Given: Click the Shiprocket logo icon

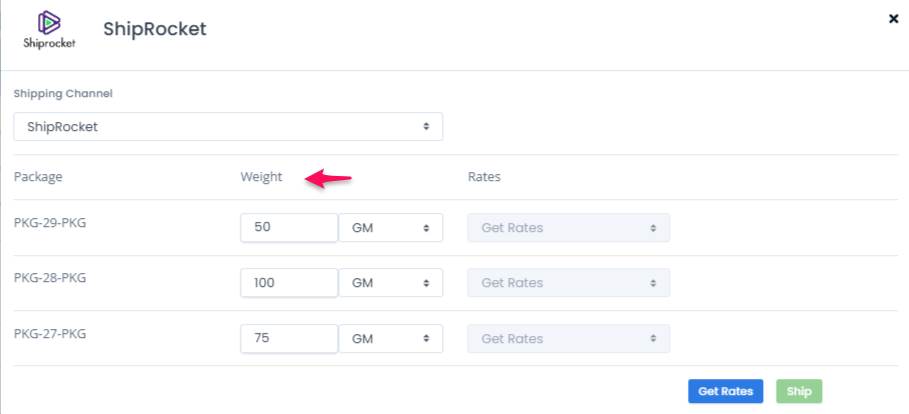Looking at the screenshot, I should coord(49,30).
